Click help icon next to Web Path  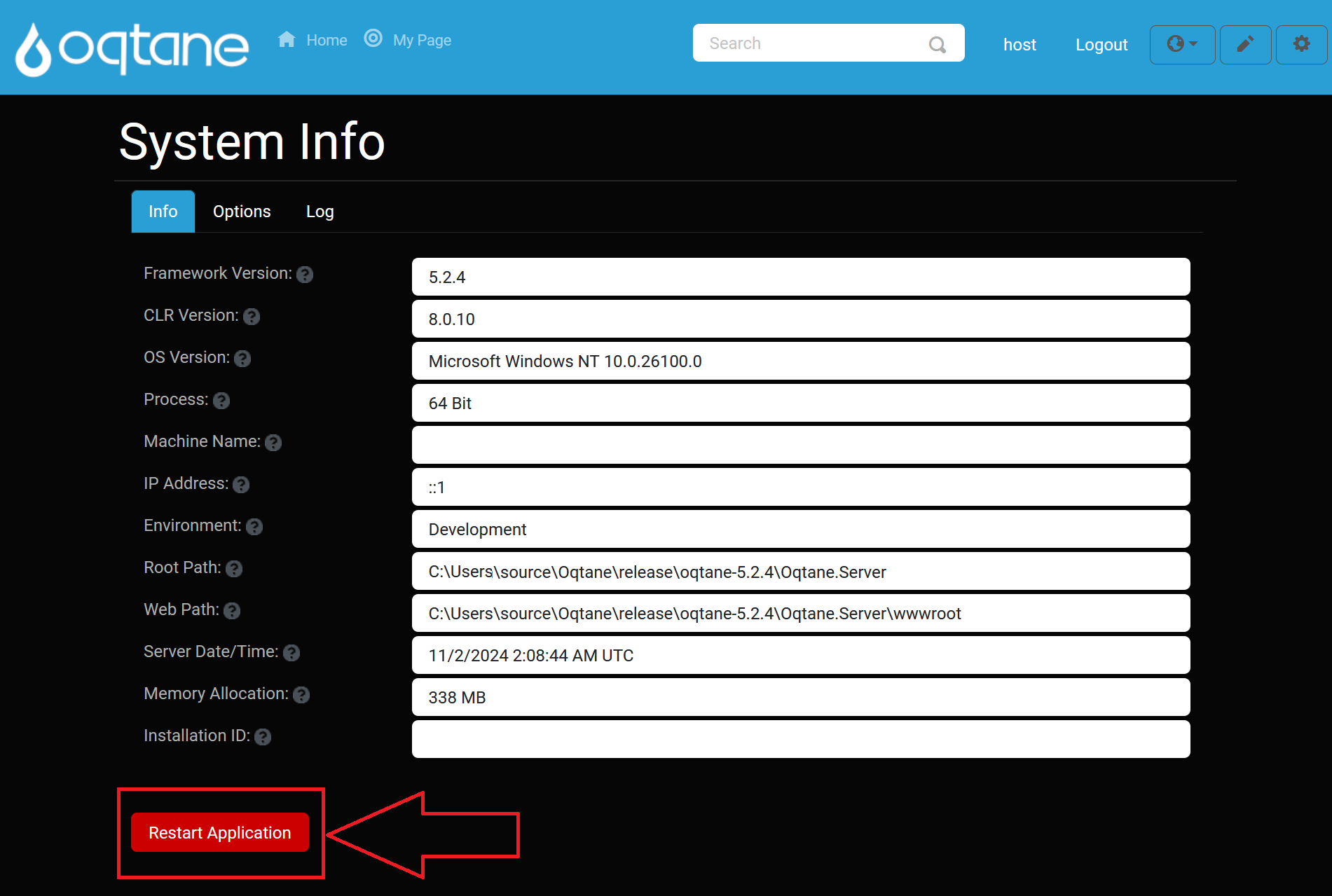click(x=232, y=611)
